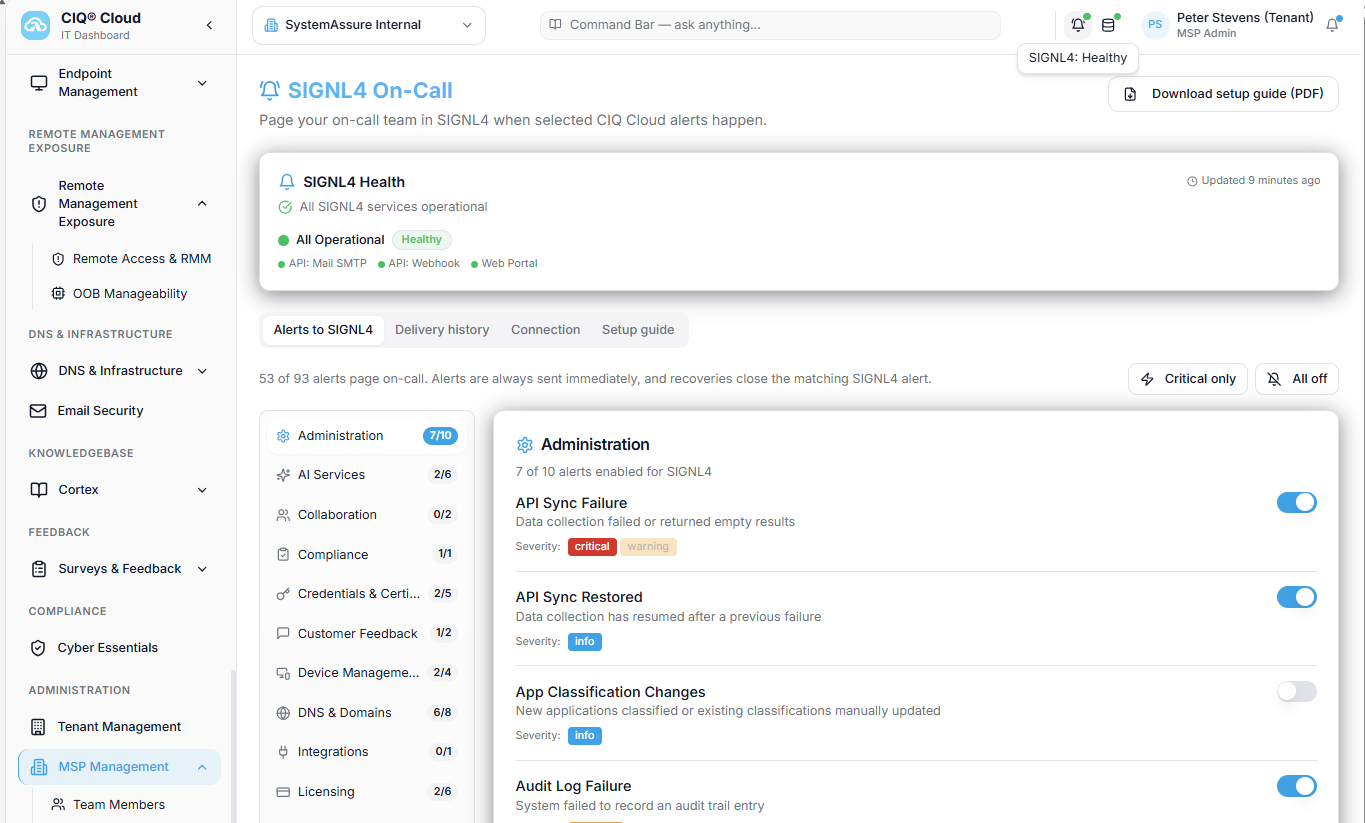Open the SystemAssure Internal tenant dropdown
The width and height of the screenshot is (1365, 823).
click(x=369, y=26)
